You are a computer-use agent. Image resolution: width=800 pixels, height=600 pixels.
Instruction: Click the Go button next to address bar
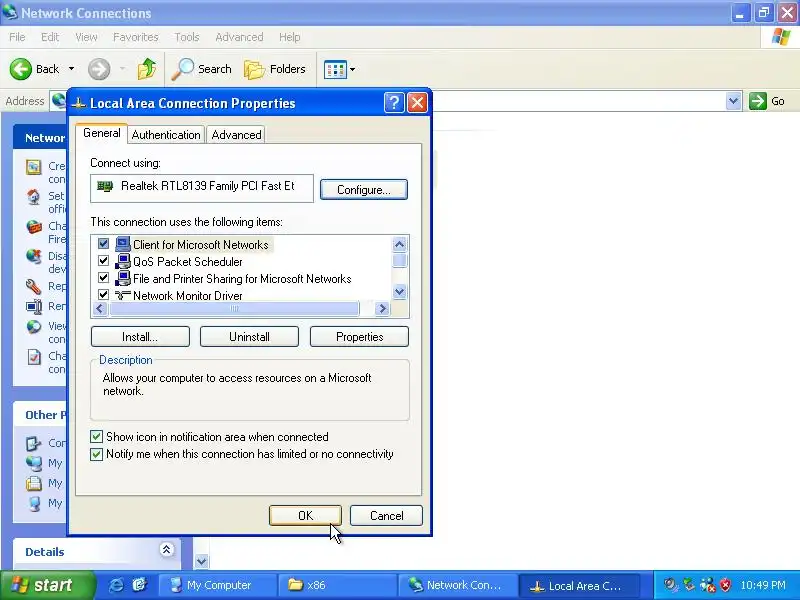pos(767,101)
